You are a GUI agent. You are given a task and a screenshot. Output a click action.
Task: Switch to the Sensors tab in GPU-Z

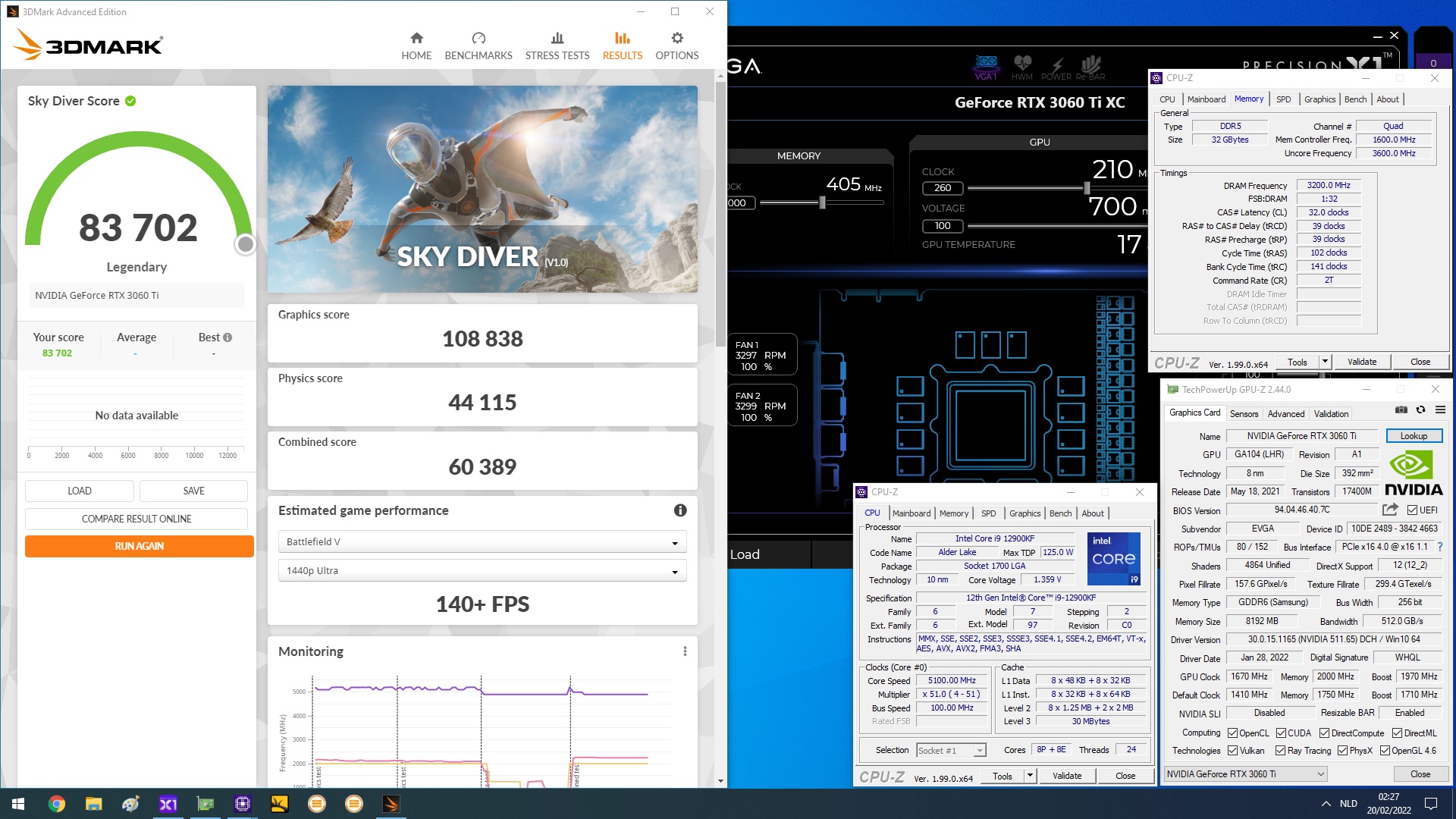[x=1244, y=414]
